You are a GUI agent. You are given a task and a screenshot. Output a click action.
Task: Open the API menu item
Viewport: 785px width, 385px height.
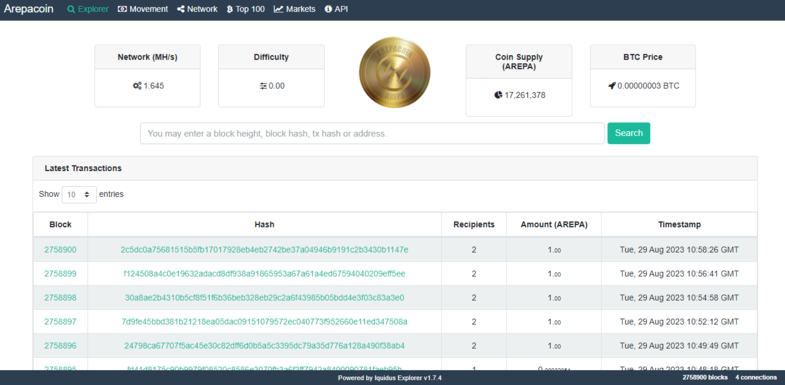pyautogui.click(x=336, y=9)
